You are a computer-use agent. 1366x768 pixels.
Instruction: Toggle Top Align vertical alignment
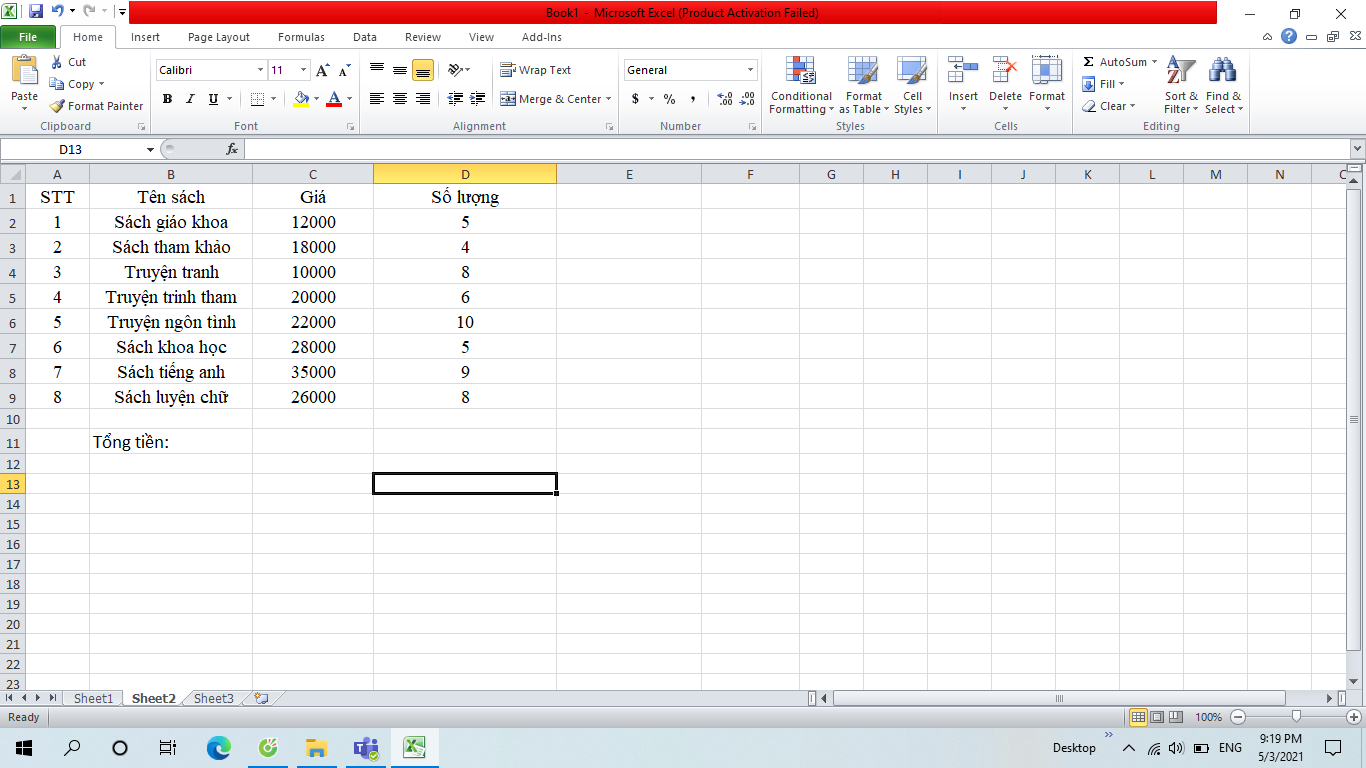pos(377,70)
